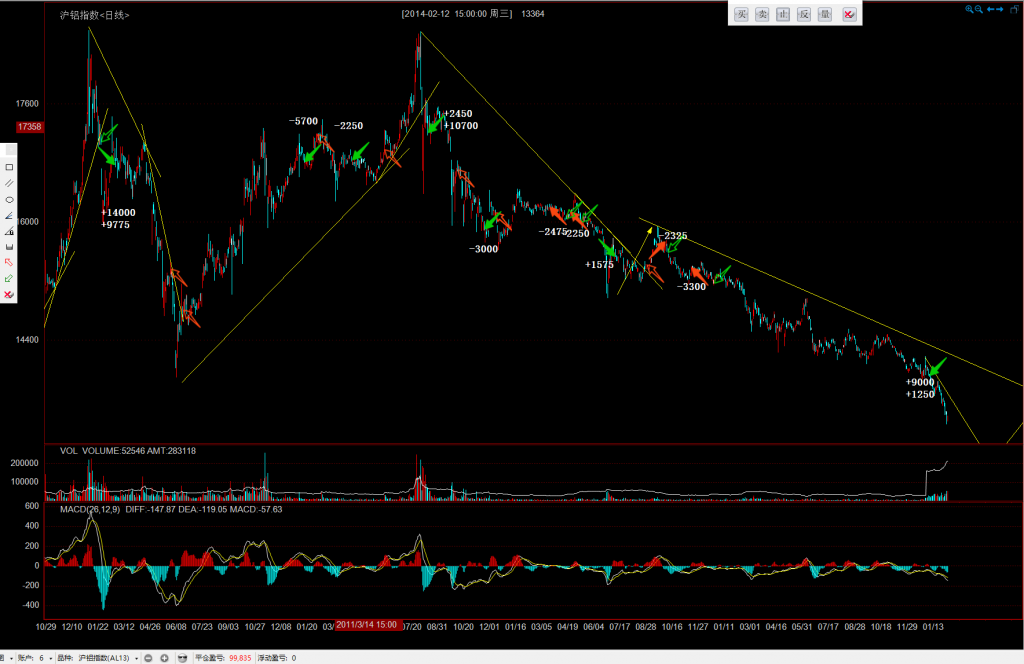The width and height of the screenshot is (1024, 664).
Task: Delete drawings with red X eraser in left toolbar
Action: [9, 294]
